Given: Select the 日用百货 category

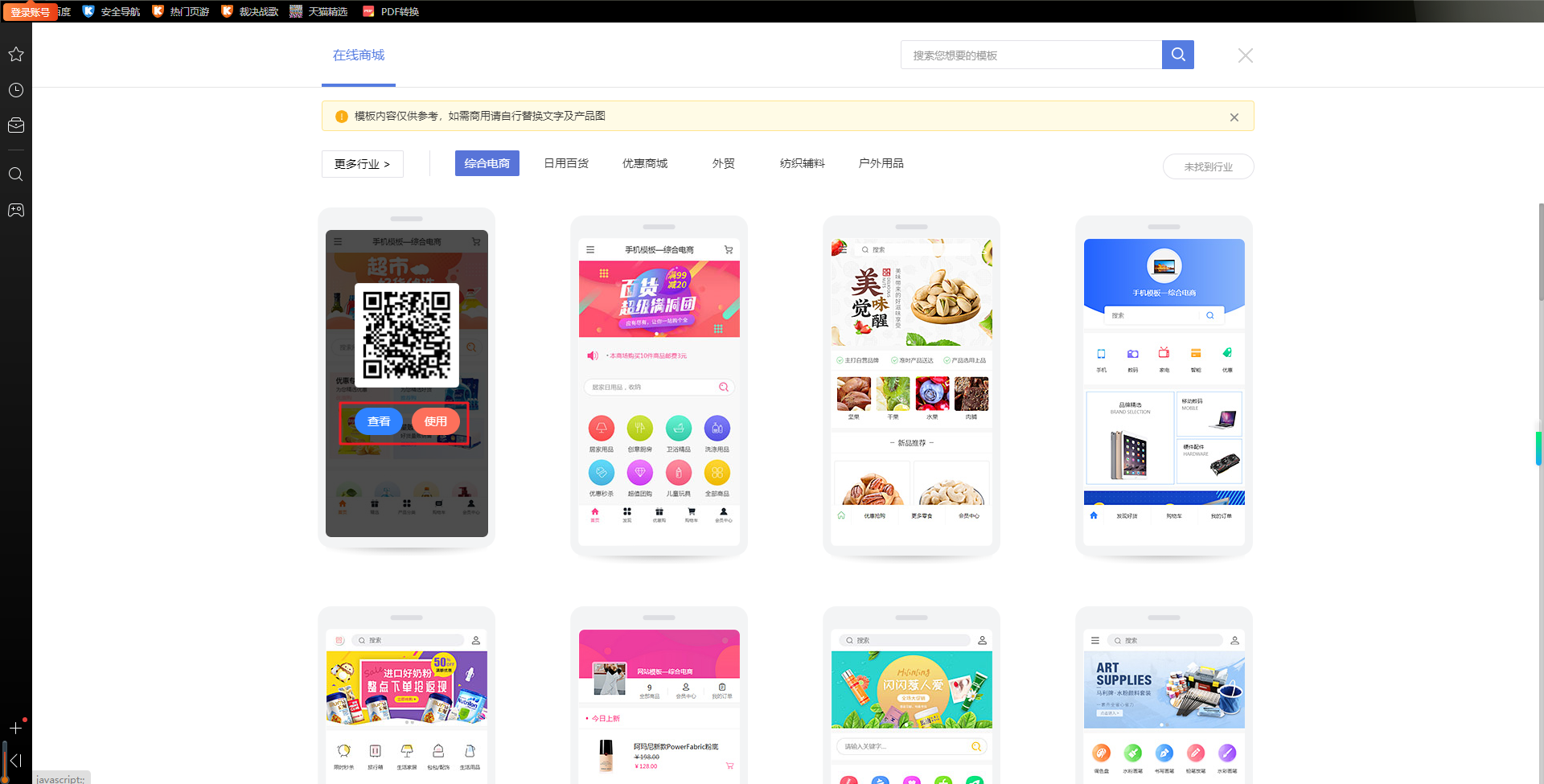Looking at the screenshot, I should [566, 163].
